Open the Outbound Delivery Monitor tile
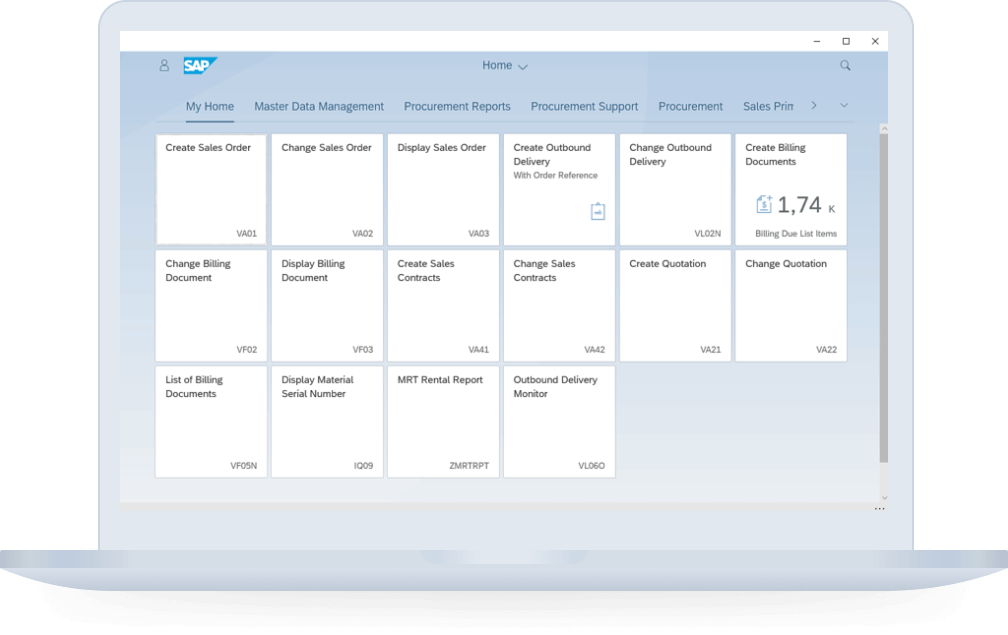Viewport: 1008px width, 635px height. pos(558,420)
